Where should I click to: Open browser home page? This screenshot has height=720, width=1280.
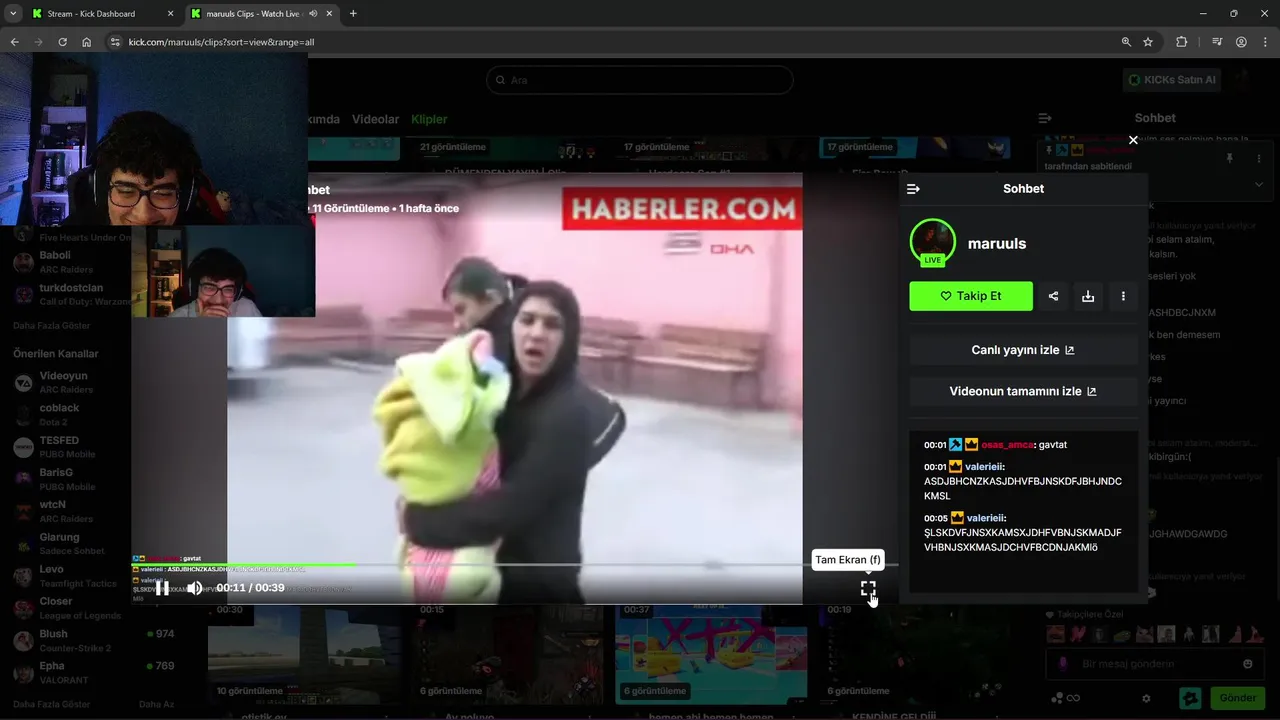pos(86,42)
